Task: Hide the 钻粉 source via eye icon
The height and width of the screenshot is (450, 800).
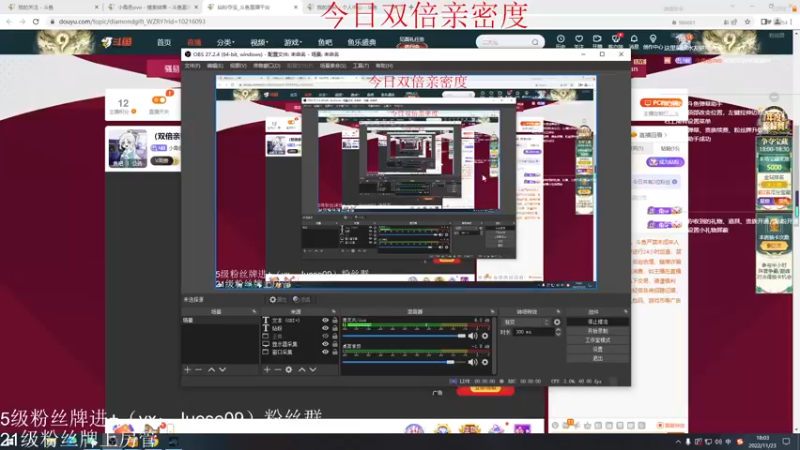Action: [x=325, y=328]
